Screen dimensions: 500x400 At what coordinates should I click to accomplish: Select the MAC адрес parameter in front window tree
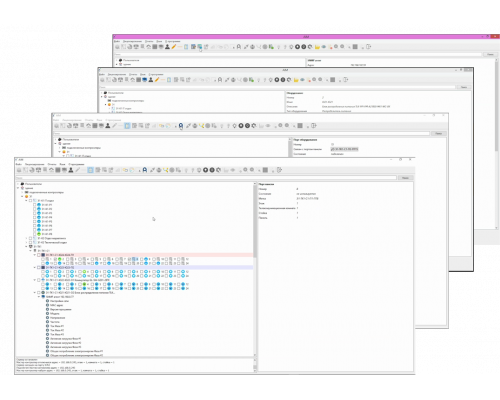56,305
